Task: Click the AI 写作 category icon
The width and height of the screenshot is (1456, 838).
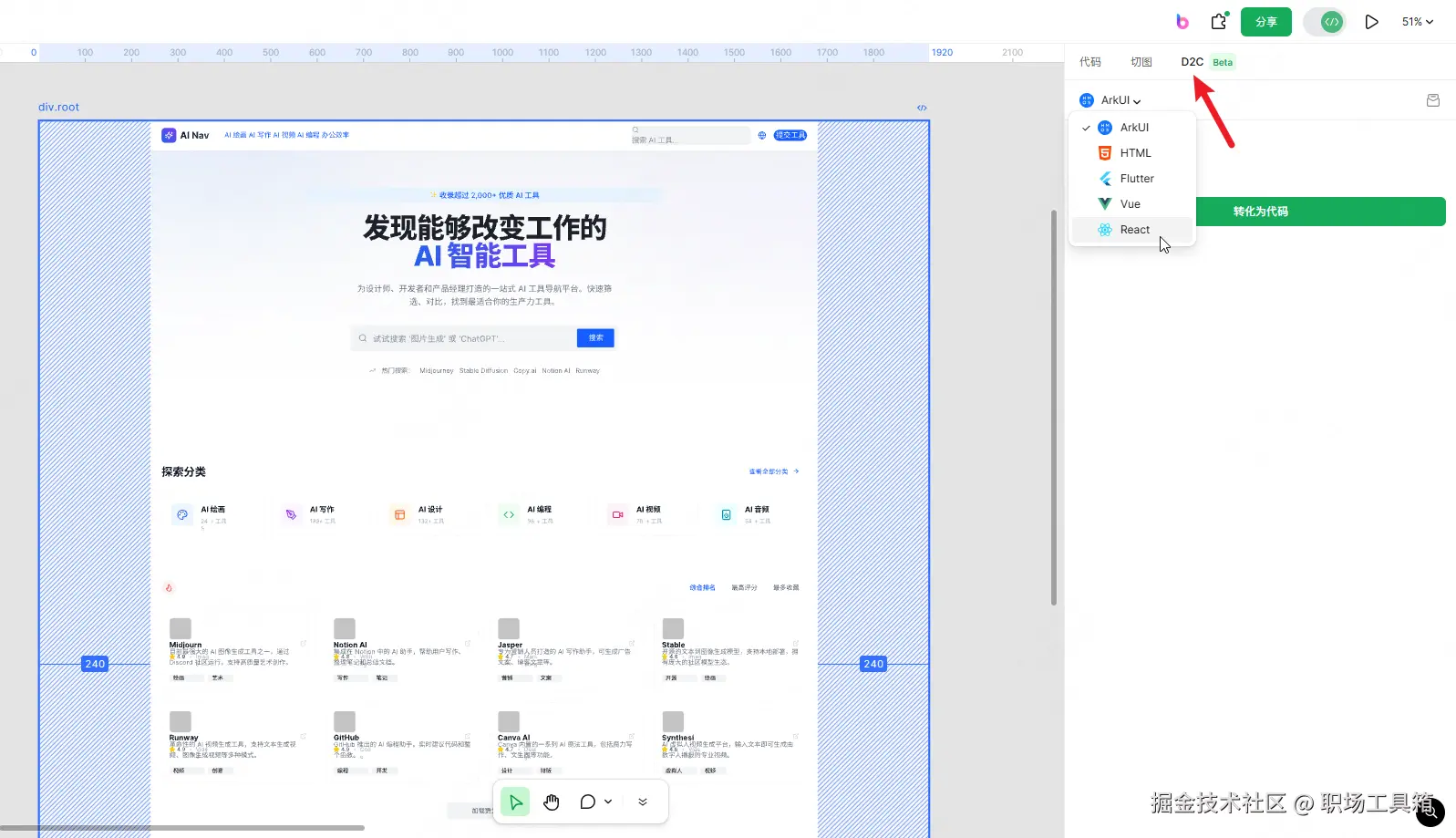Action: click(291, 515)
